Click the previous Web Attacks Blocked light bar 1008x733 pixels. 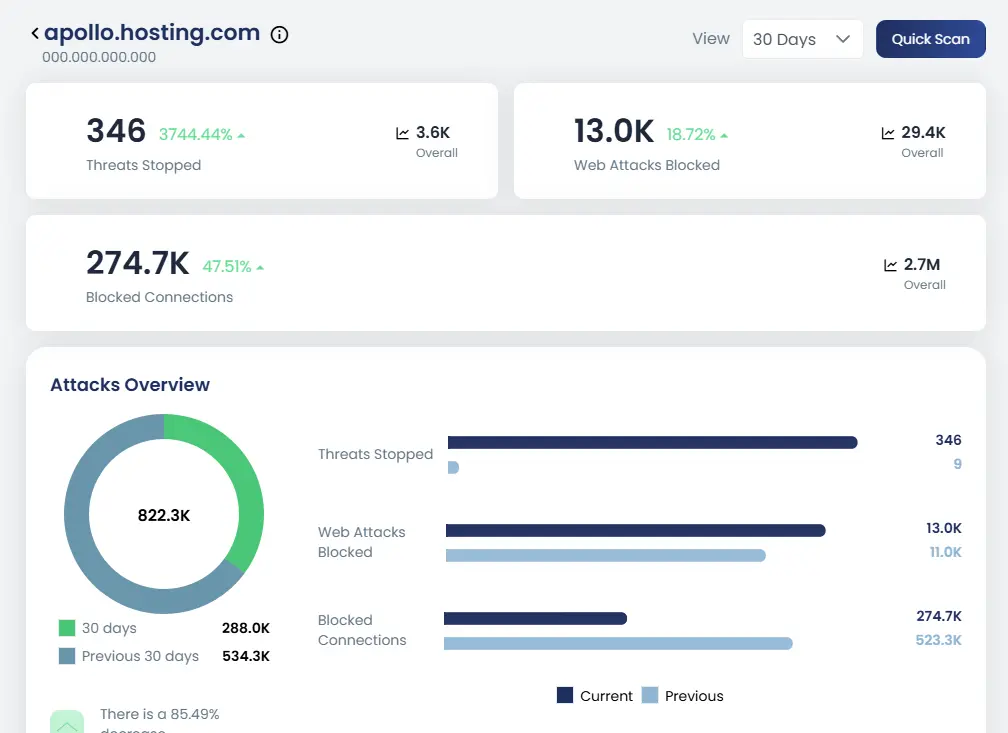(606, 555)
